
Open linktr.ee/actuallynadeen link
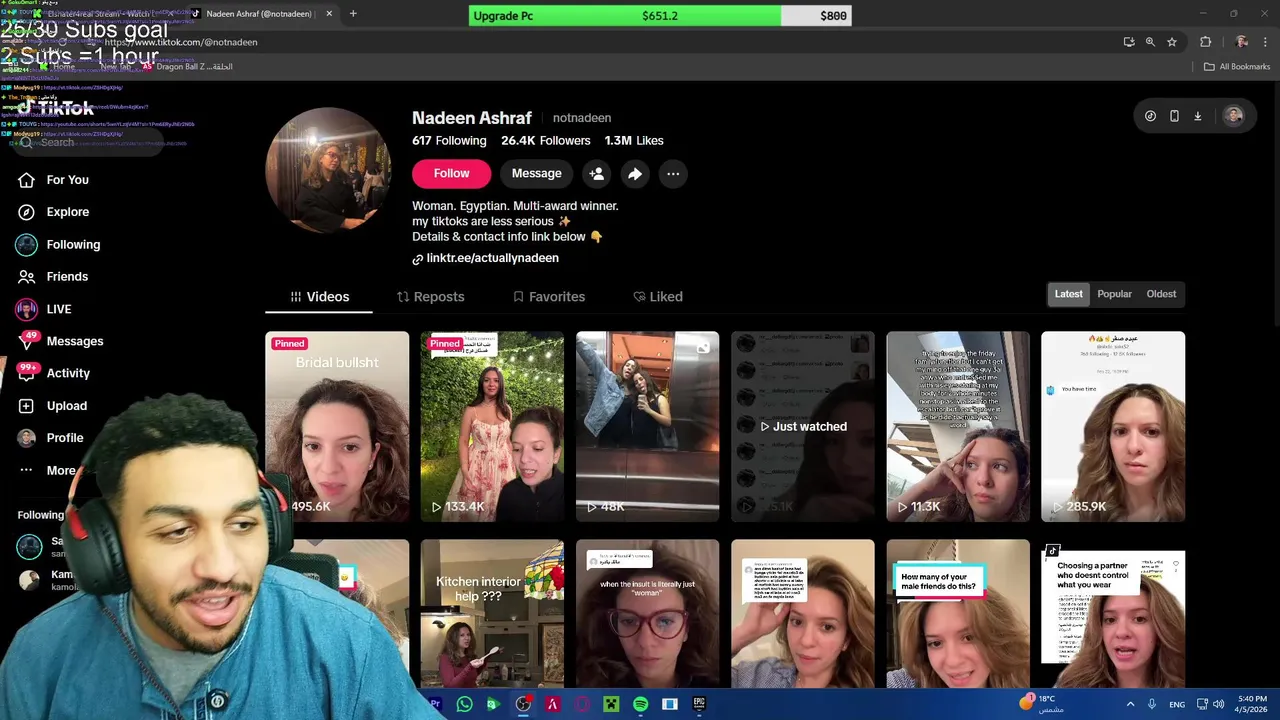point(486,258)
